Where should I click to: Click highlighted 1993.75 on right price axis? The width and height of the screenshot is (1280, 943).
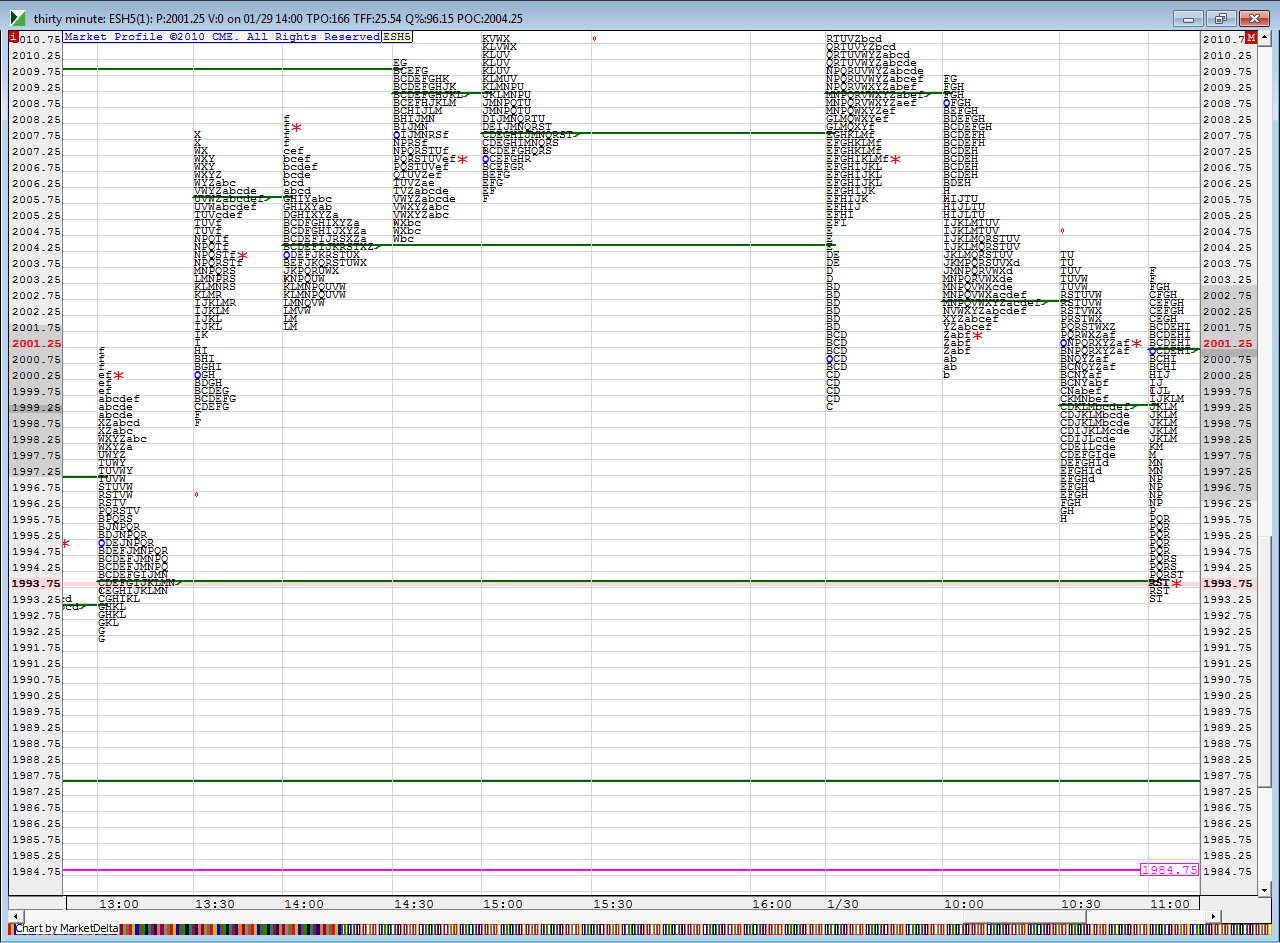click(x=1227, y=583)
